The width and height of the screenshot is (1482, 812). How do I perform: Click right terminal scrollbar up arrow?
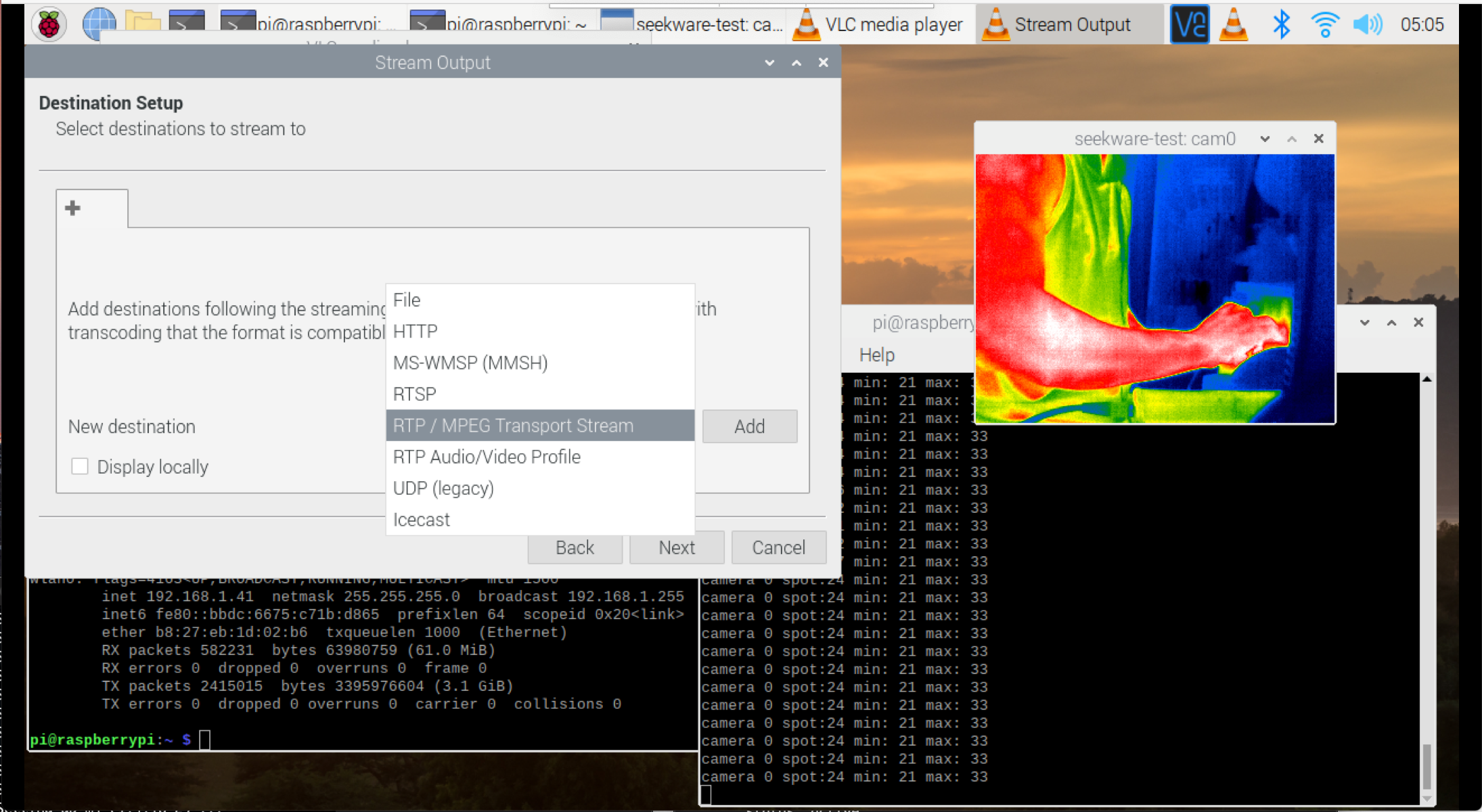[1427, 380]
